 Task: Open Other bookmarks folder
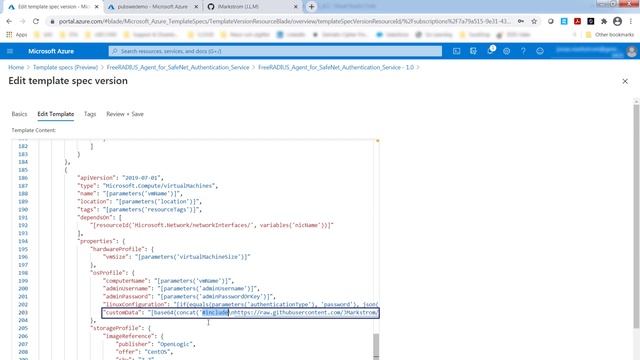pyautogui.click(x=610, y=35)
